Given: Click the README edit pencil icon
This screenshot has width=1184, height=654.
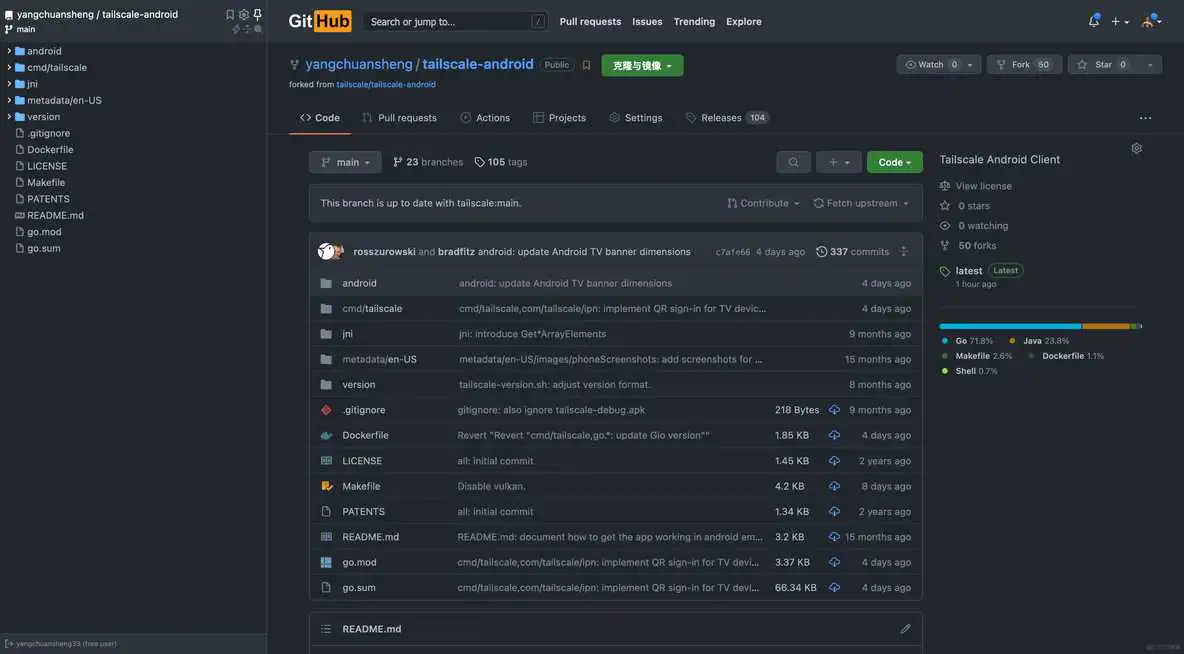Looking at the screenshot, I should point(905,628).
